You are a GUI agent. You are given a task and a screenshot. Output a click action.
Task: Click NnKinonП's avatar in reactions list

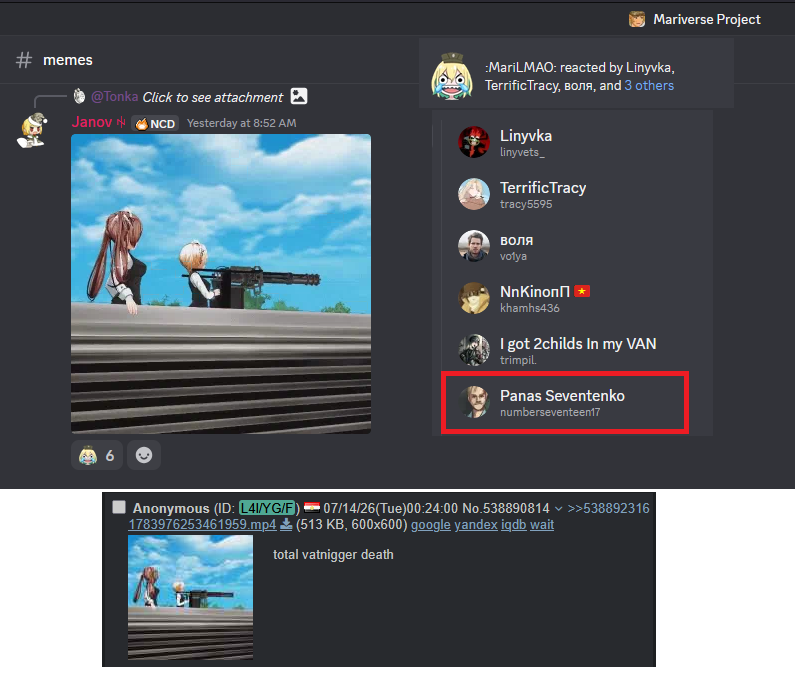[x=474, y=298]
